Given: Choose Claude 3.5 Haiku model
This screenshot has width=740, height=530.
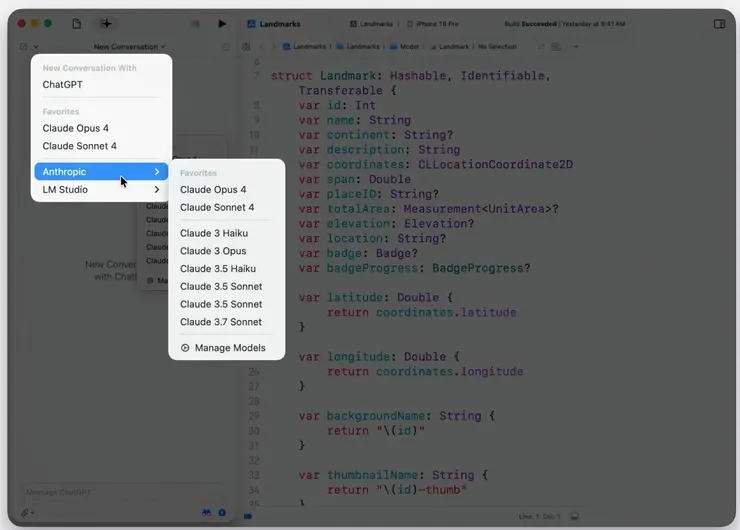Looking at the screenshot, I should coord(227,269).
